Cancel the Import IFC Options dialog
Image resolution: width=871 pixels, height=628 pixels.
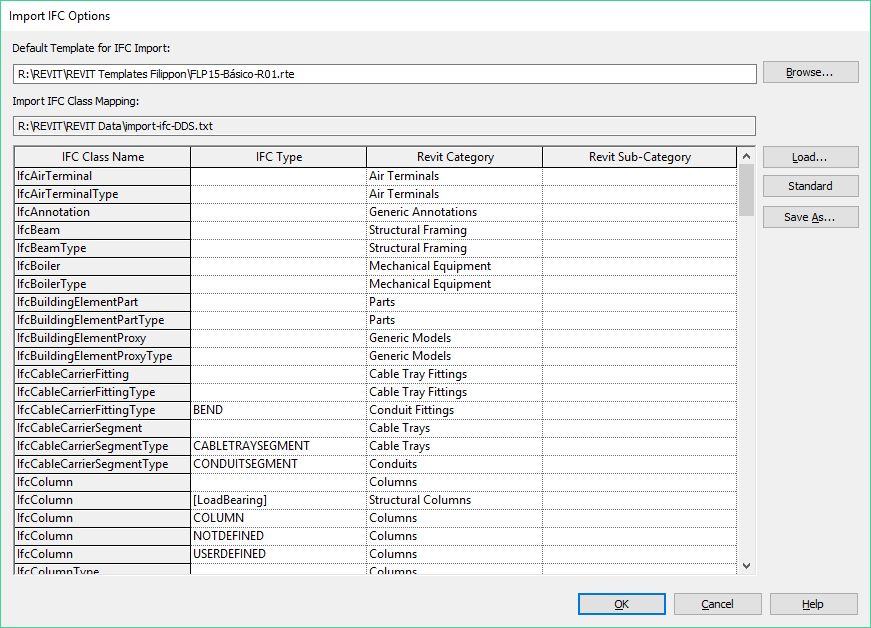click(717, 604)
